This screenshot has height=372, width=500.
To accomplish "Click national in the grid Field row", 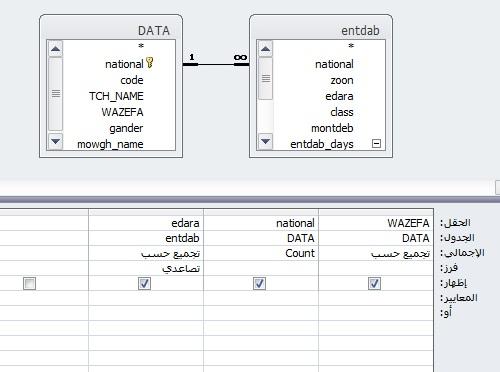I will [x=261, y=223].
